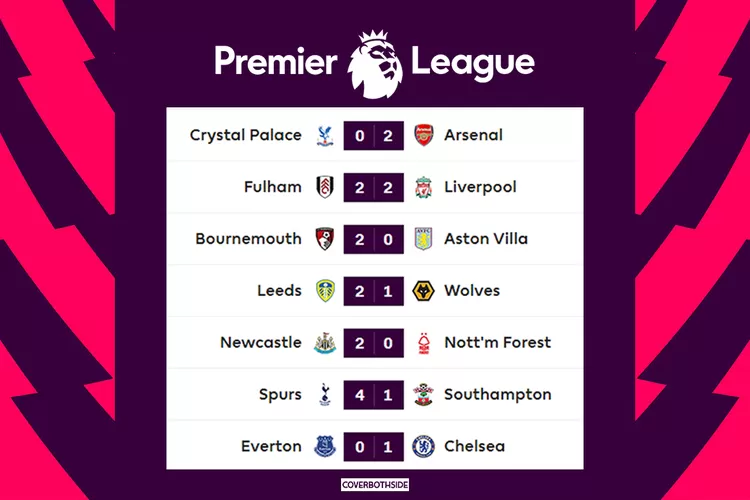The width and height of the screenshot is (750, 500).
Task: Click the Everton team name
Action: [272, 446]
